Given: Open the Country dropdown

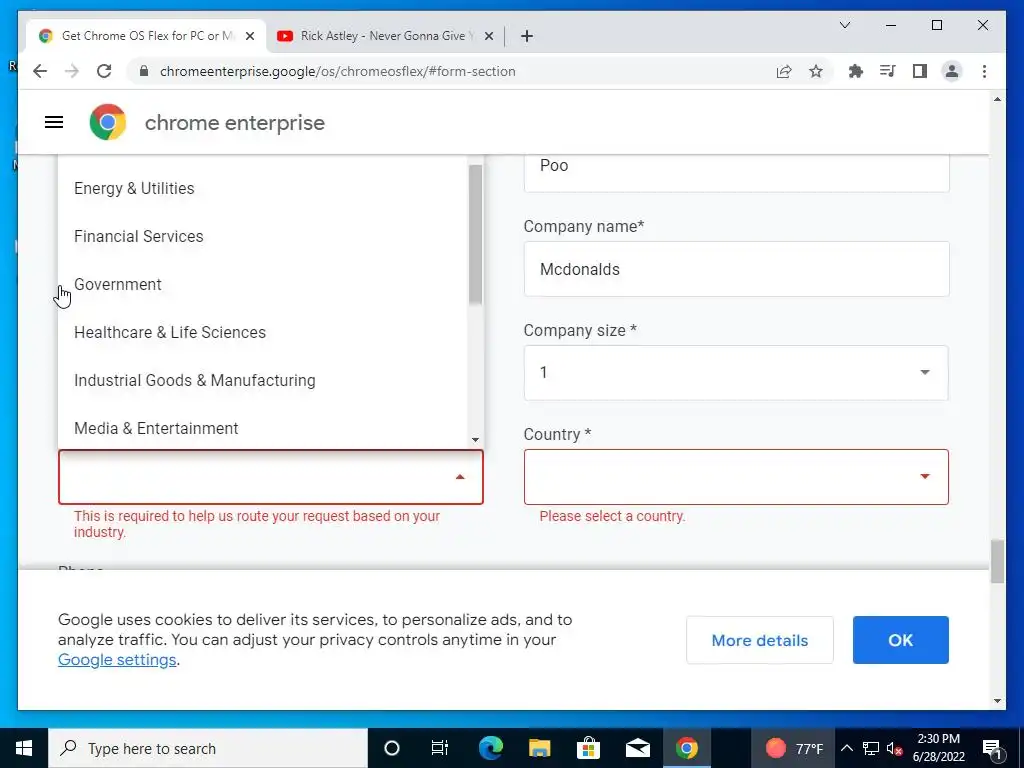Looking at the screenshot, I should pyautogui.click(x=736, y=477).
